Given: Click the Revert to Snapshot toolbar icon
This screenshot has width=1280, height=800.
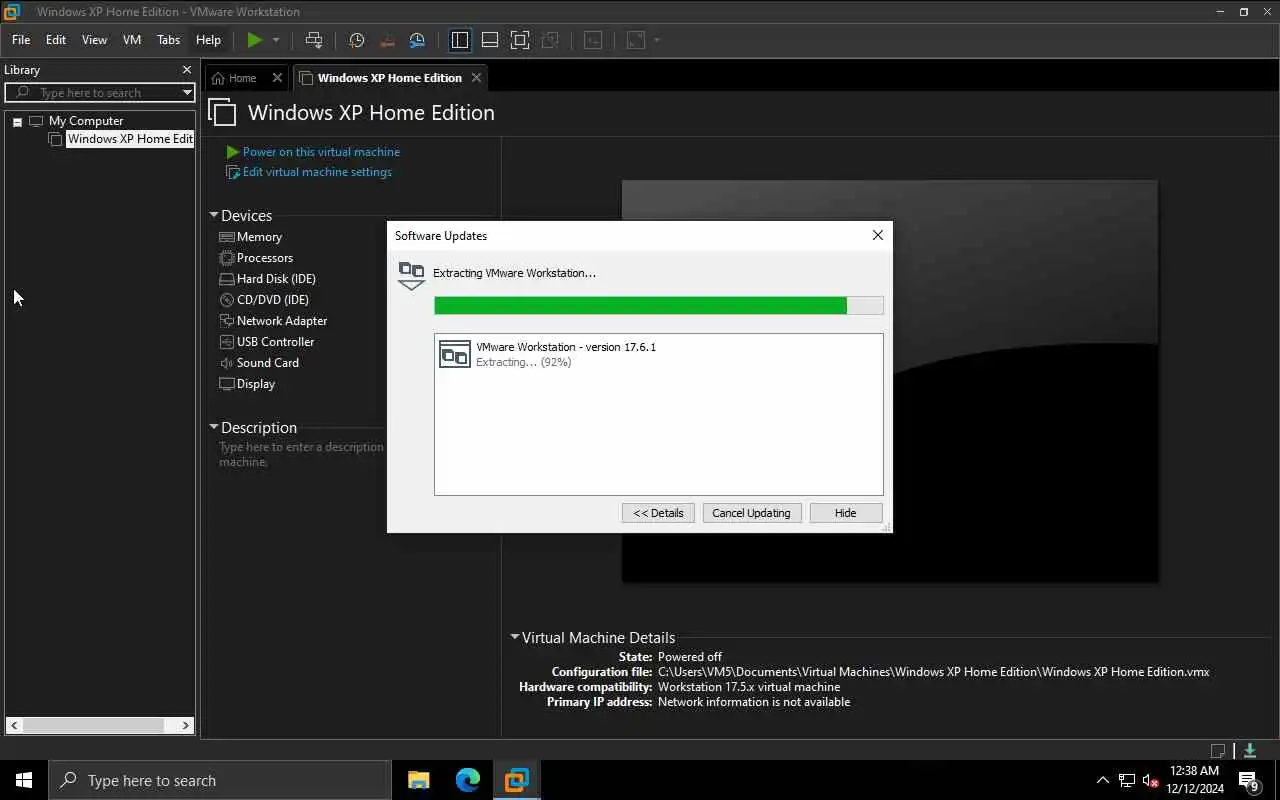Looking at the screenshot, I should pos(387,40).
